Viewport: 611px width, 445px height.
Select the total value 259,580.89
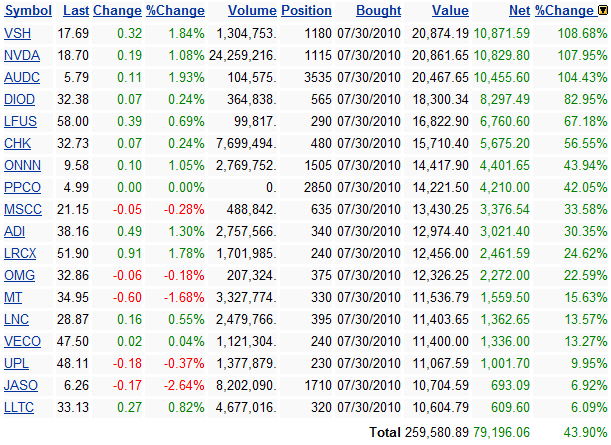click(x=437, y=433)
